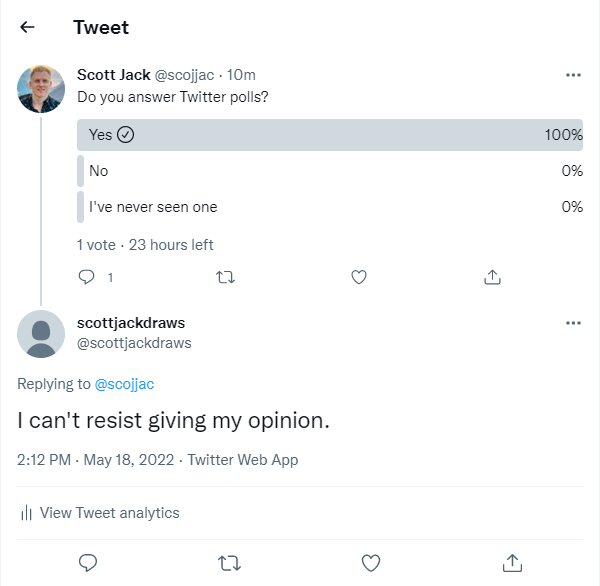The height and width of the screenshot is (586, 600).
Task: Select the 'Yes' poll option
Action: tap(330, 135)
